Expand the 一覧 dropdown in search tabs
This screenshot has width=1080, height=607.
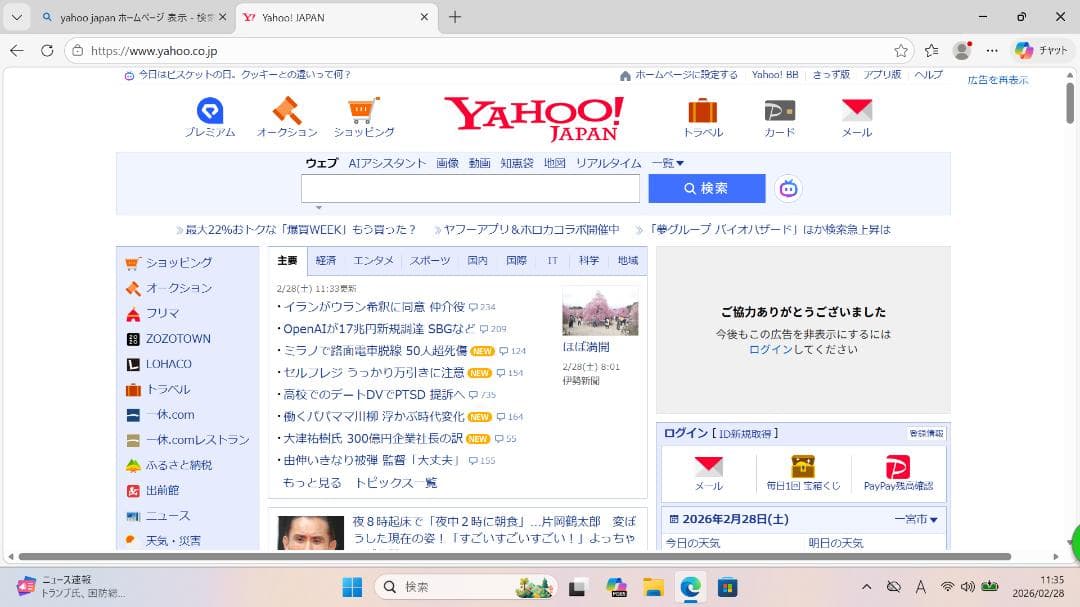[x=667, y=163]
